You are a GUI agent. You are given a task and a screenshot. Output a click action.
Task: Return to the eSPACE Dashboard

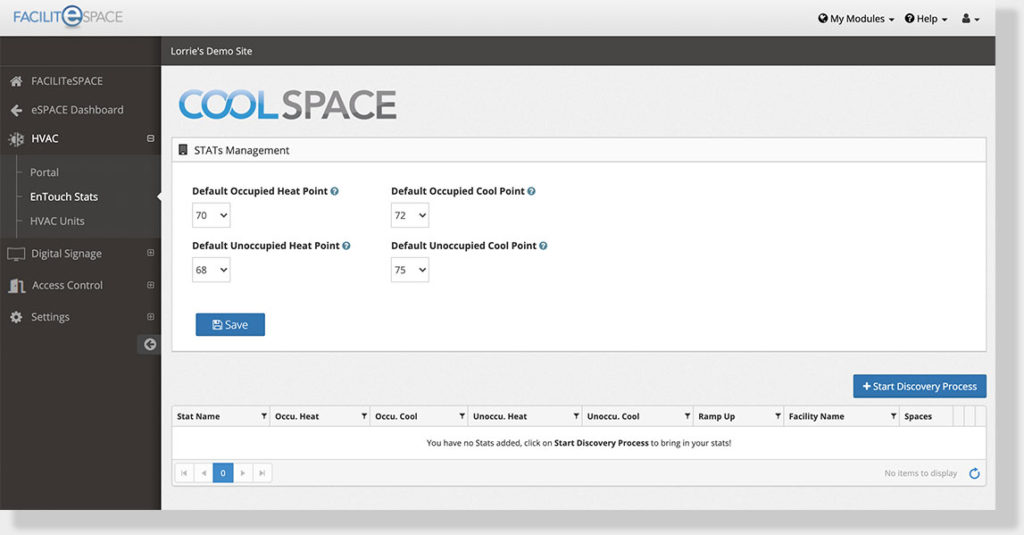(80, 110)
